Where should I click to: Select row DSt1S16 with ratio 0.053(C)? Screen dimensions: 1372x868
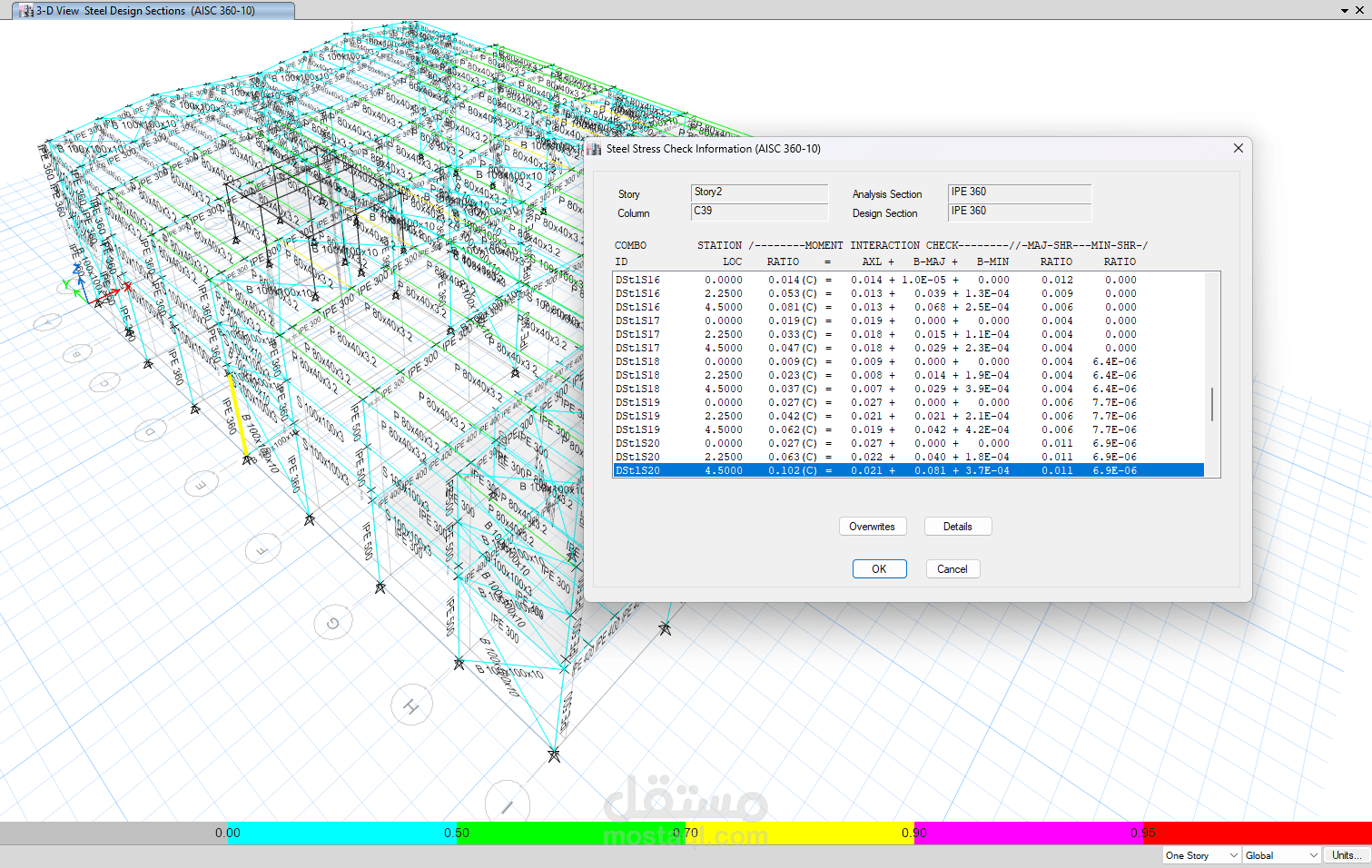pyautogui.click(x=909, y=293)
